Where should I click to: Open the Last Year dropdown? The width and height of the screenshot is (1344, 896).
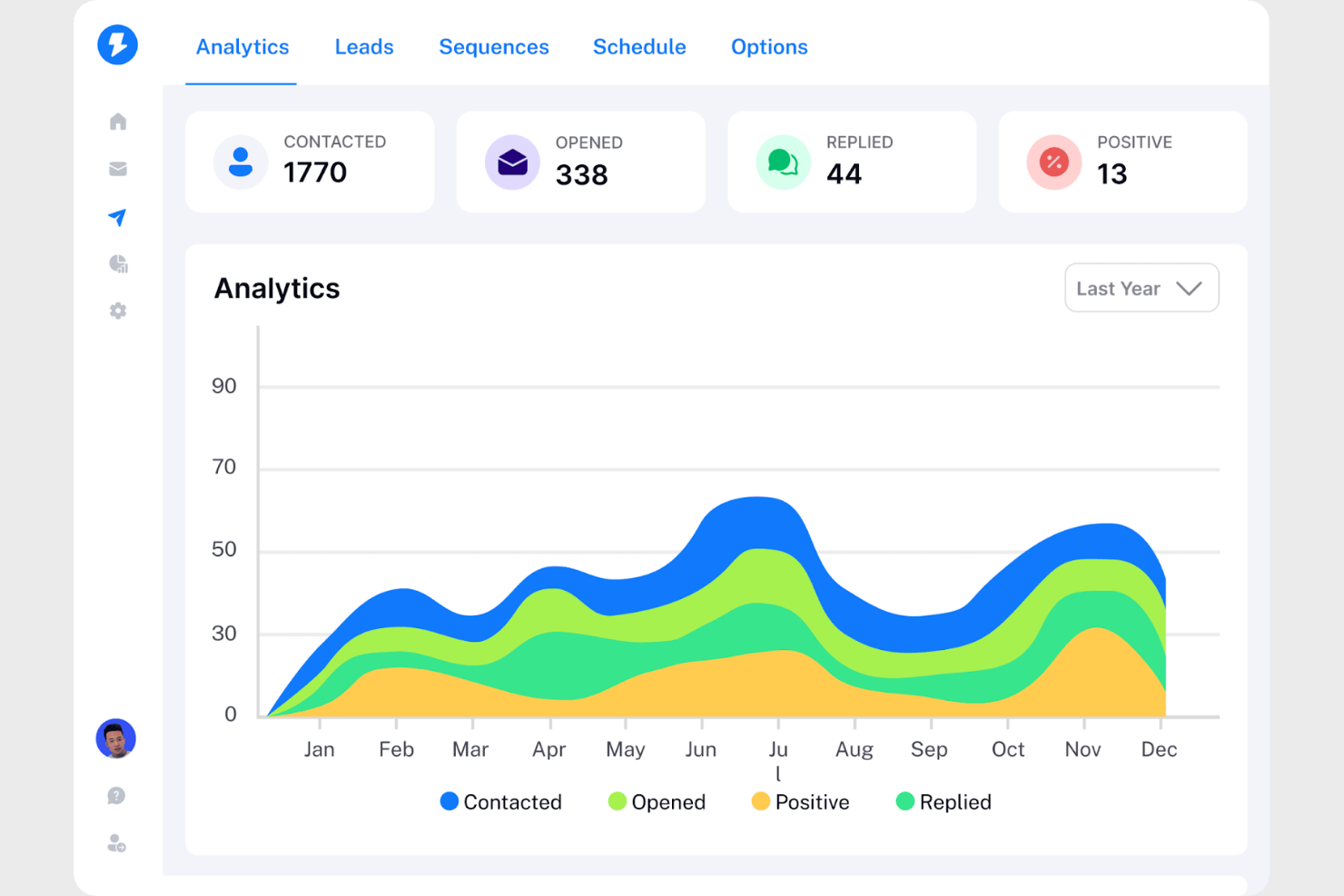1141,288
